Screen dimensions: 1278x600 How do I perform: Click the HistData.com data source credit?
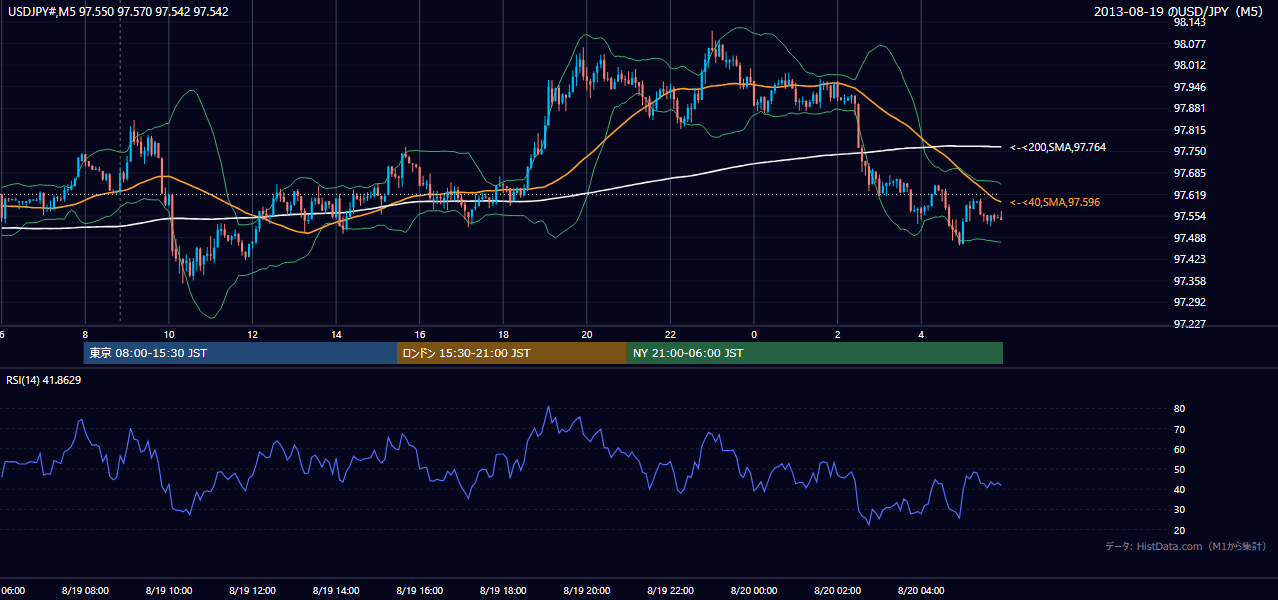coord(1186,546)
